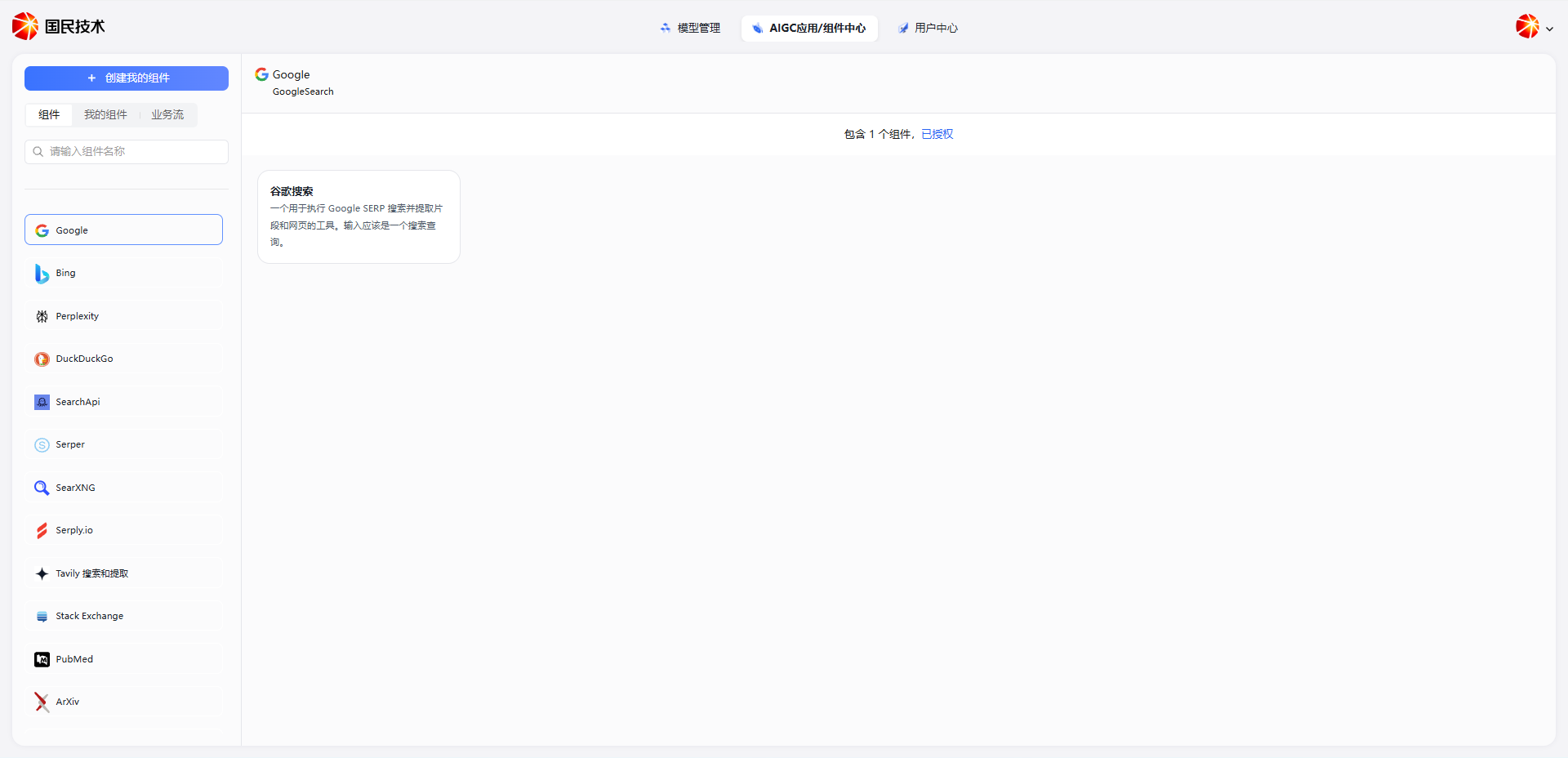Select the Bing provider row

[x=123, y=273]
